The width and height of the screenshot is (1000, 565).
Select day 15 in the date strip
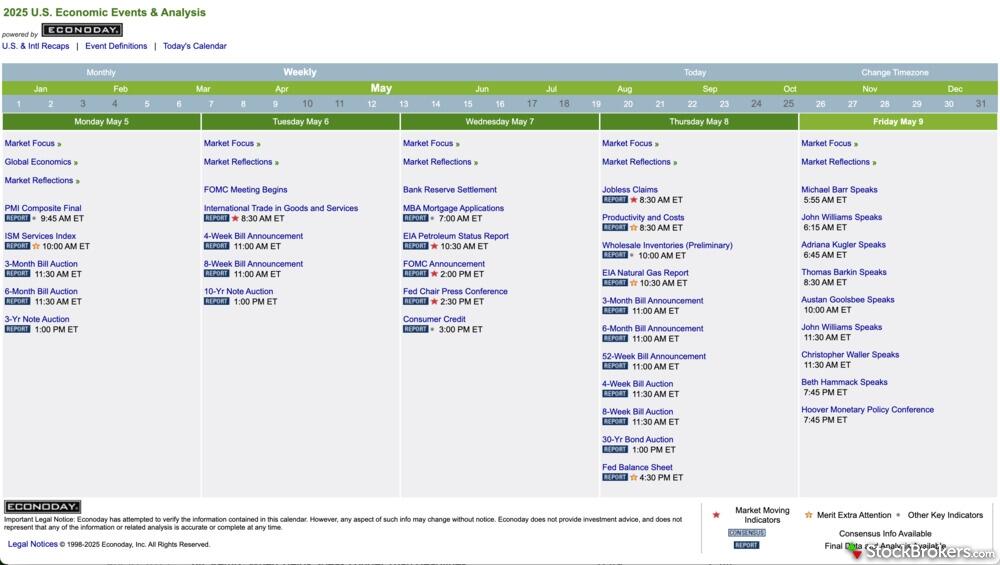click(467, 104)
